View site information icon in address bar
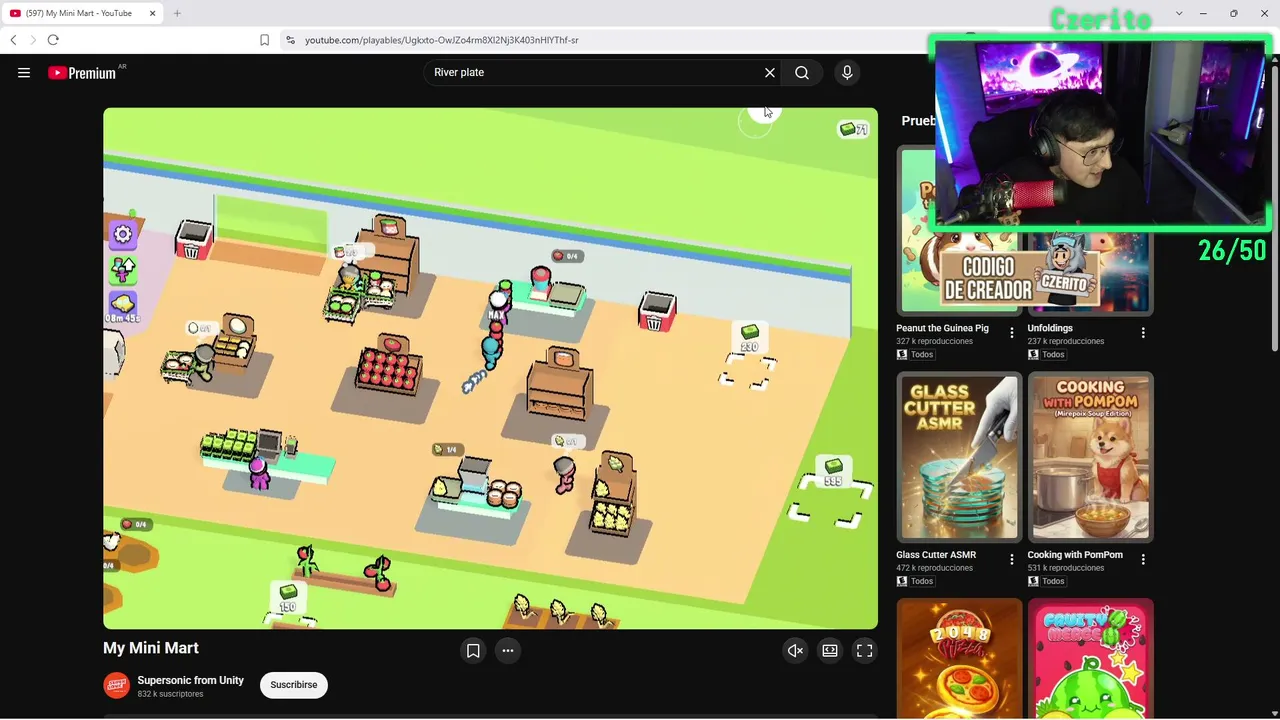Image resolution: width=1280 pixels, height=720 pixels. (290, 40)
